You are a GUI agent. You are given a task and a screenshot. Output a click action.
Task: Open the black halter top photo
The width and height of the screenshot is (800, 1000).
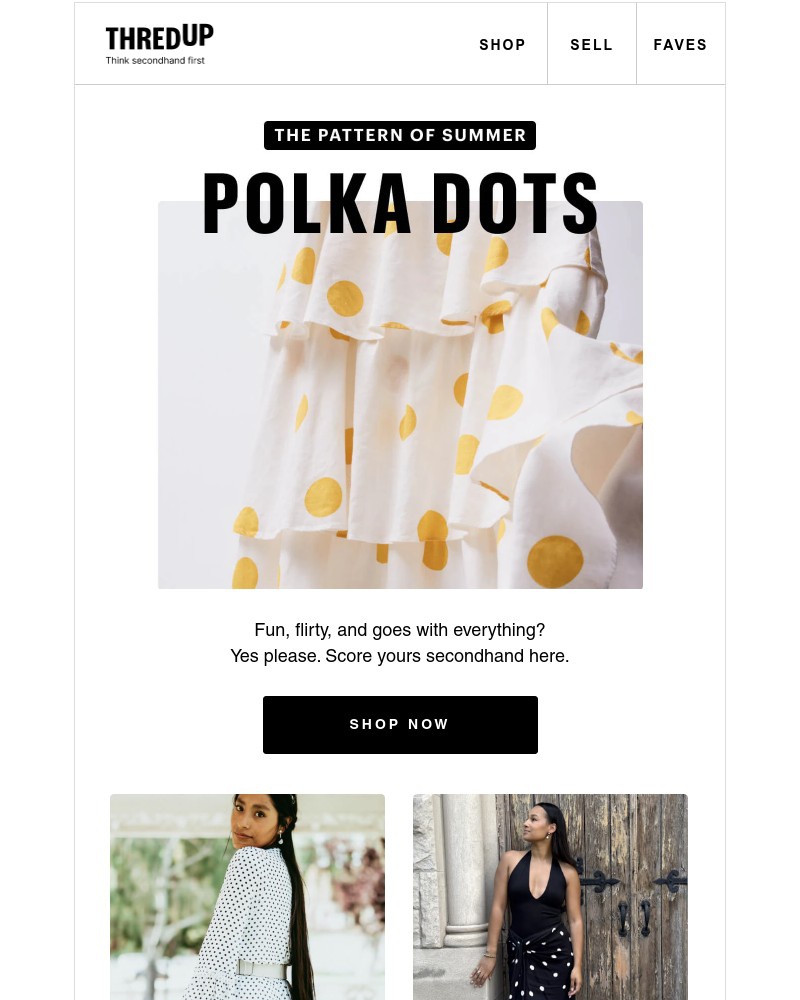pos(550,897)
